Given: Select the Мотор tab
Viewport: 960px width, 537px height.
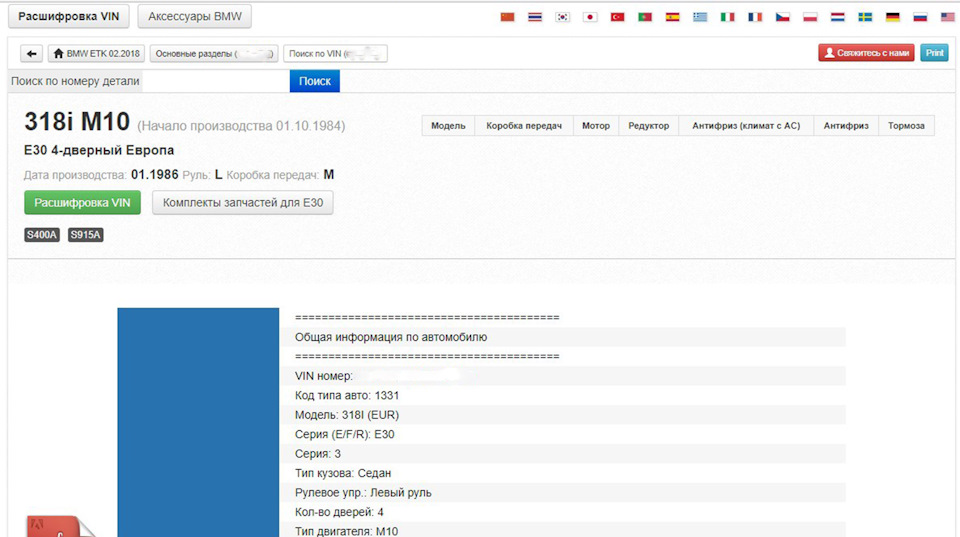Looking at the screenshot, I should point(596,126).
